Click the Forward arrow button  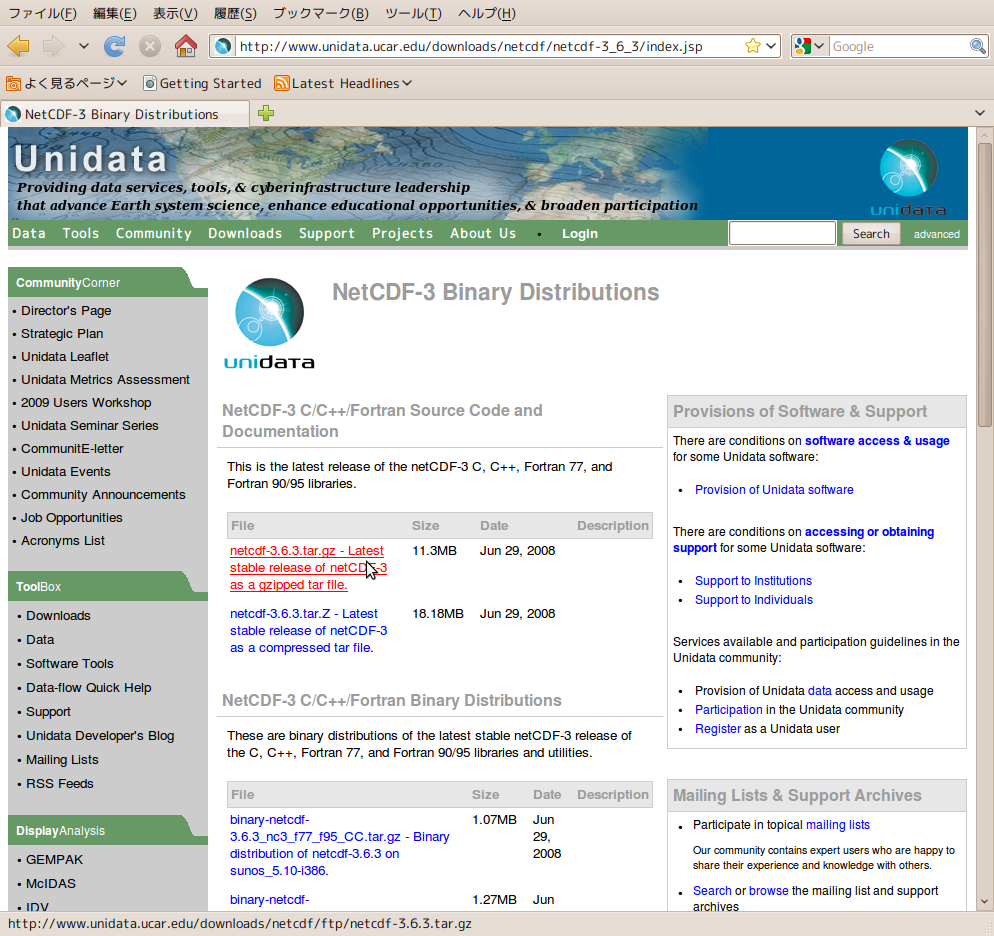click(53, 46)
